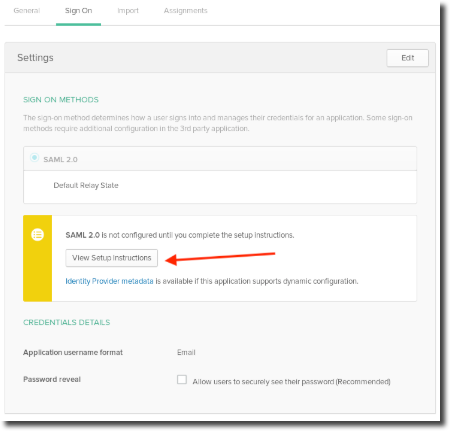Enable Allow users to securely see password
450x431 pixels.
point(182,380)
